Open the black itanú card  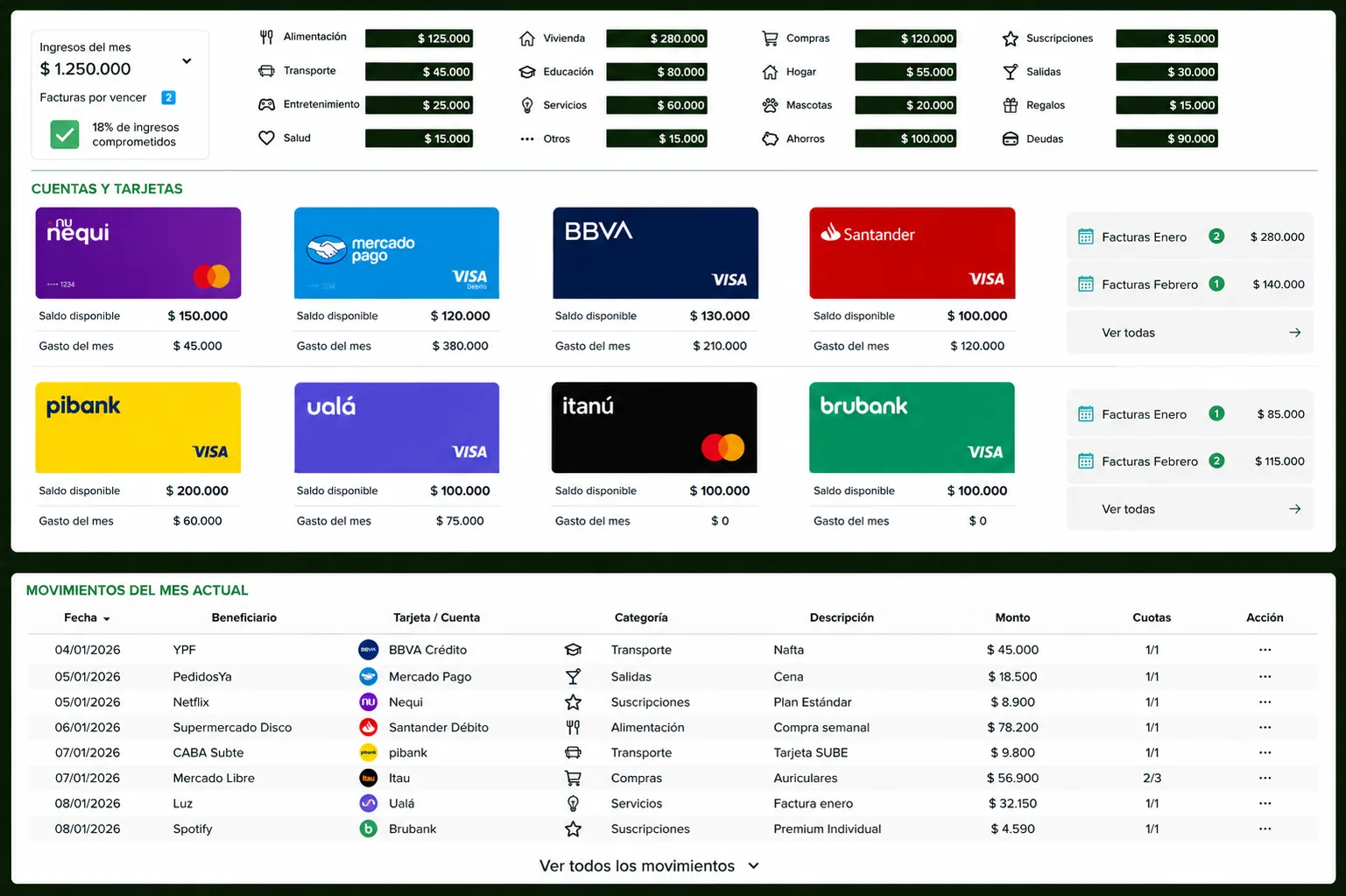coord(654,427)
